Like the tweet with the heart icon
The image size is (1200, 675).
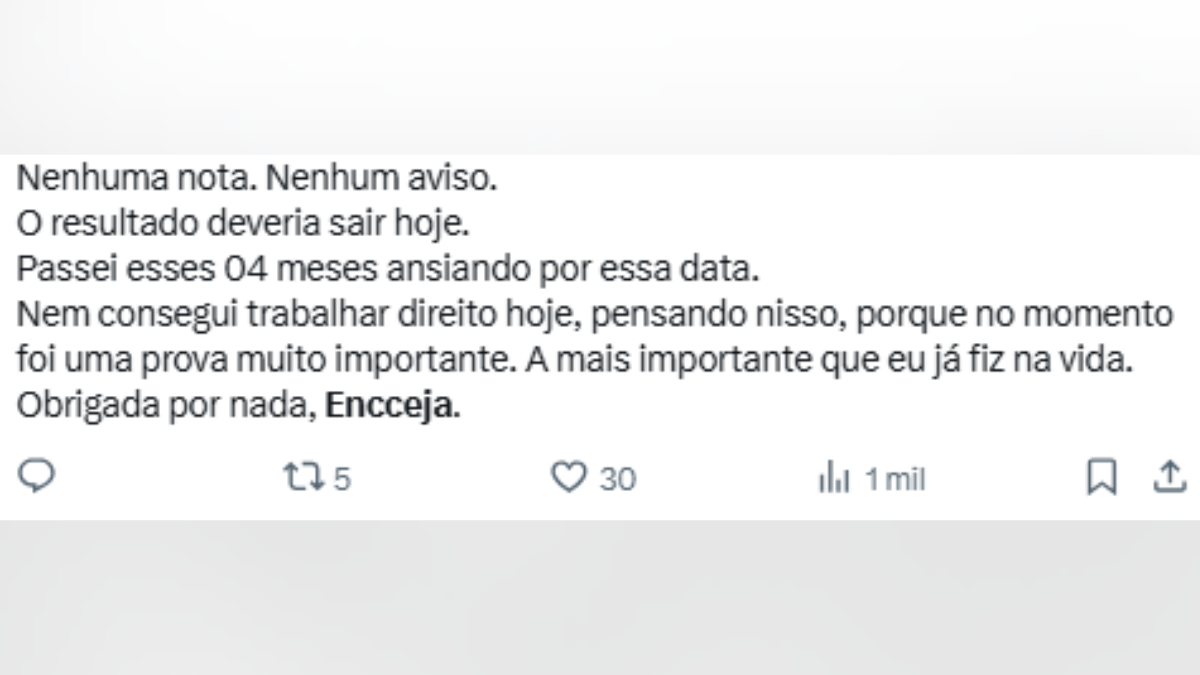tap(569, 479)
